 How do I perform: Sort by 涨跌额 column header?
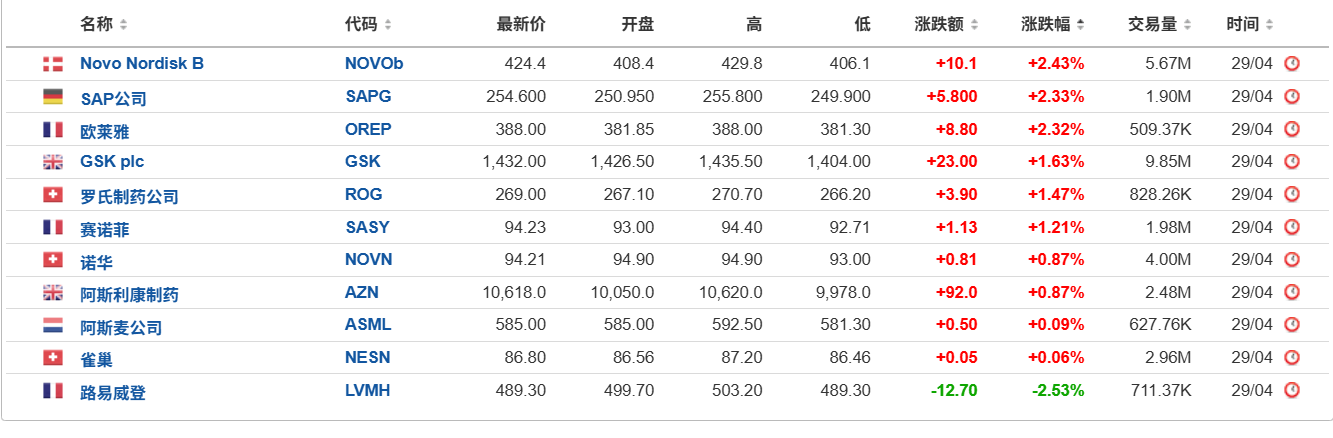[x=946, y=24]
